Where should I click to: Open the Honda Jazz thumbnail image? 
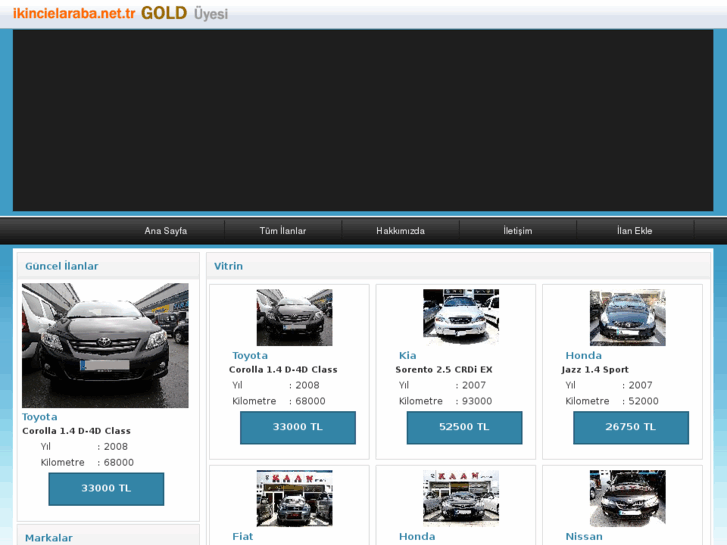coord(627,318)
